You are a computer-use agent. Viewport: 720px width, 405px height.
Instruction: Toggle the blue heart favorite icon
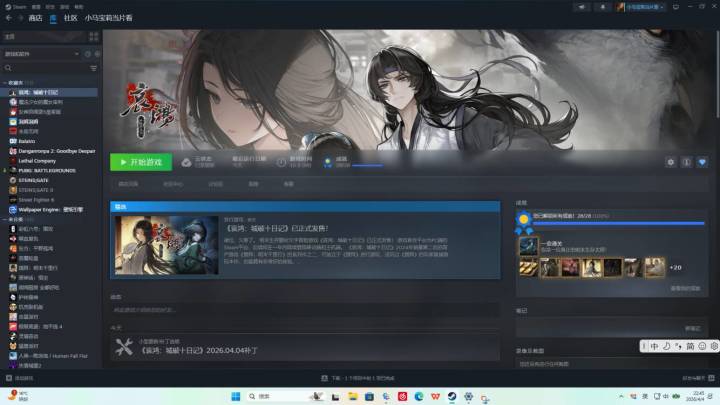click(x=702, y=162)
